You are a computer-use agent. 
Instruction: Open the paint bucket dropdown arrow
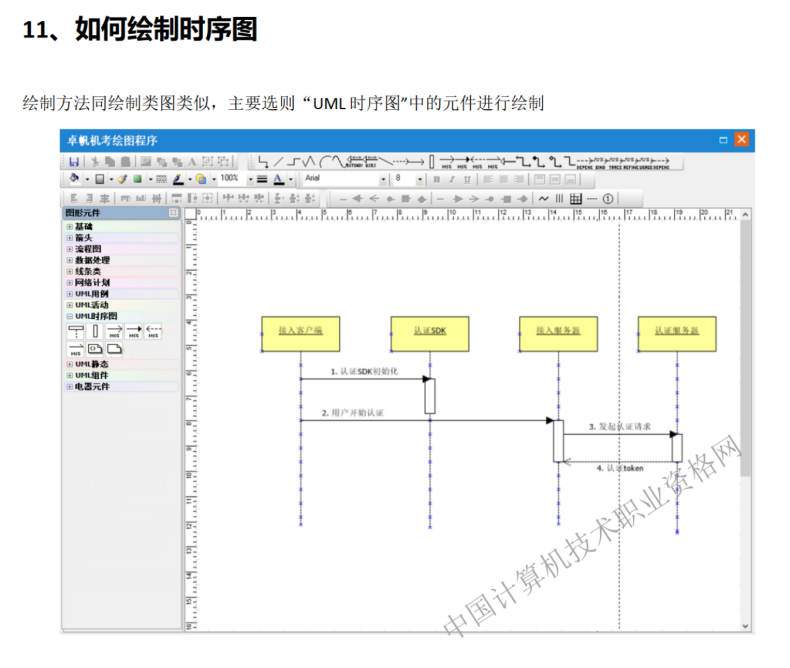click(x=87, y=179)
